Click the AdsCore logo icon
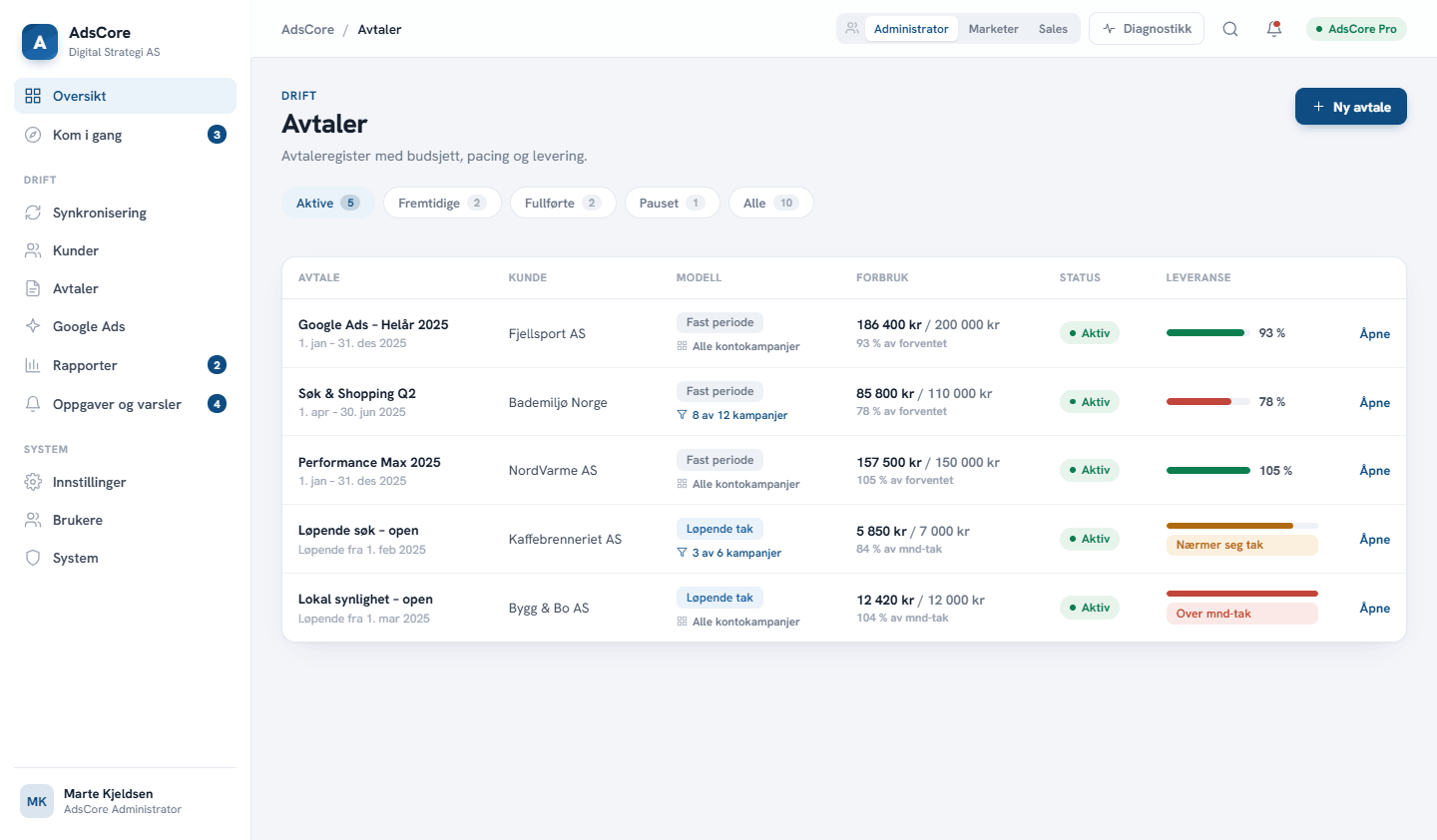Screen dimensions: 1437x840 coord(40,42)
